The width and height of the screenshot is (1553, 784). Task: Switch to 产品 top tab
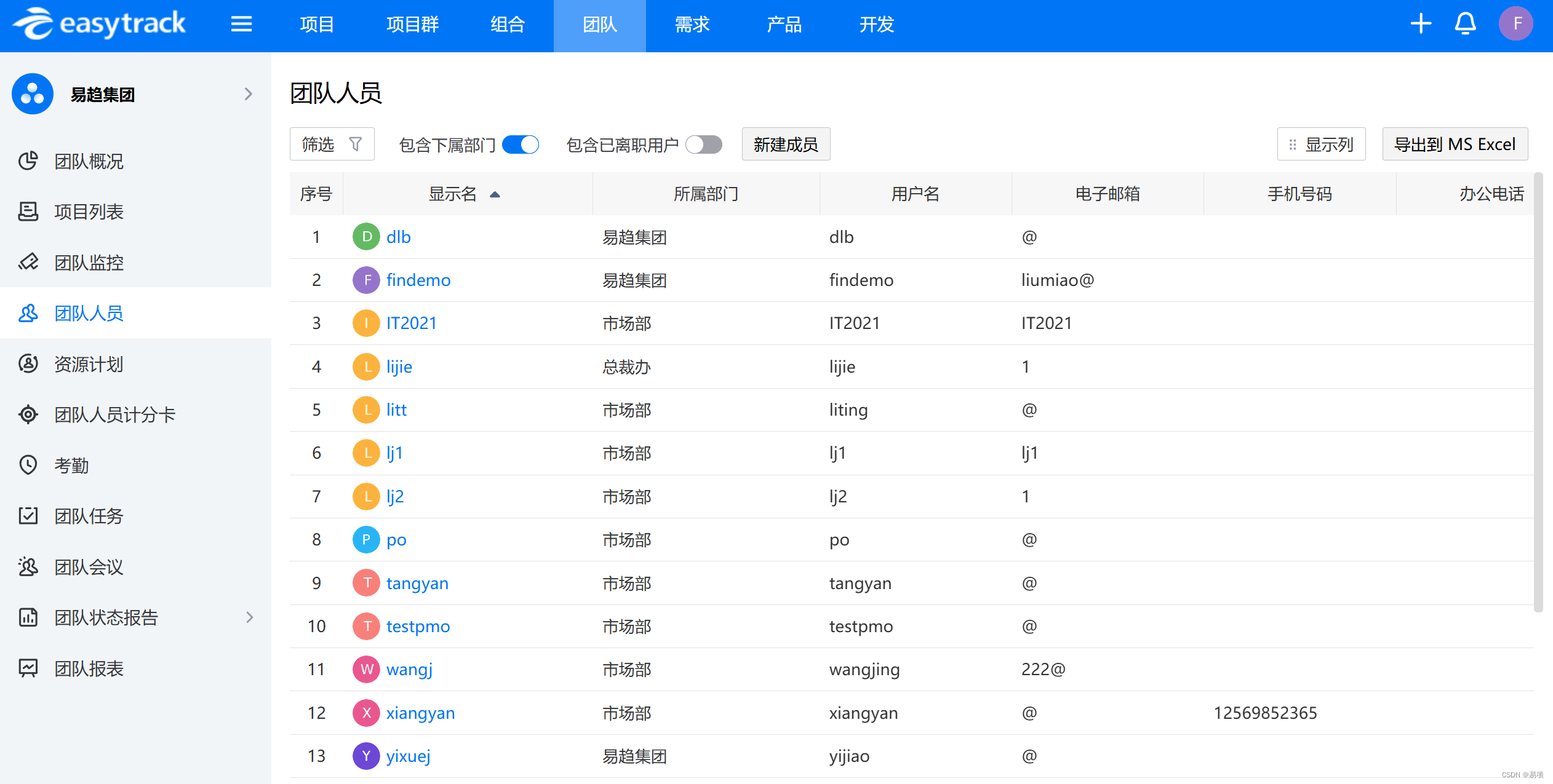[784, 25]
